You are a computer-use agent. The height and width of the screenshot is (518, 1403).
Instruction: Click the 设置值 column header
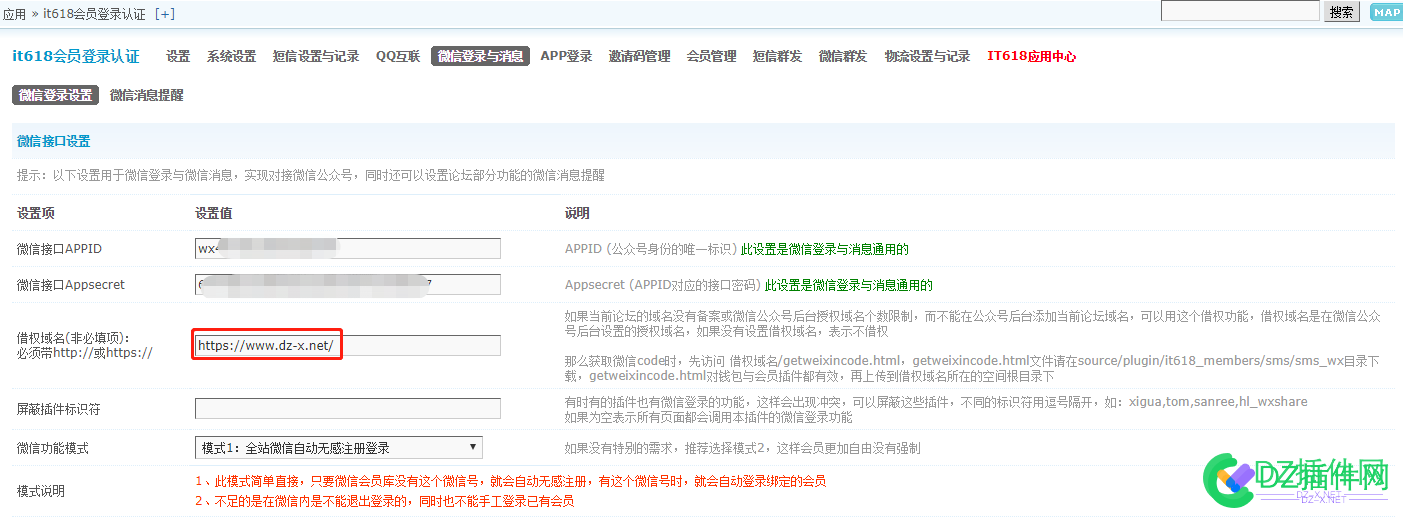[214, 213]
